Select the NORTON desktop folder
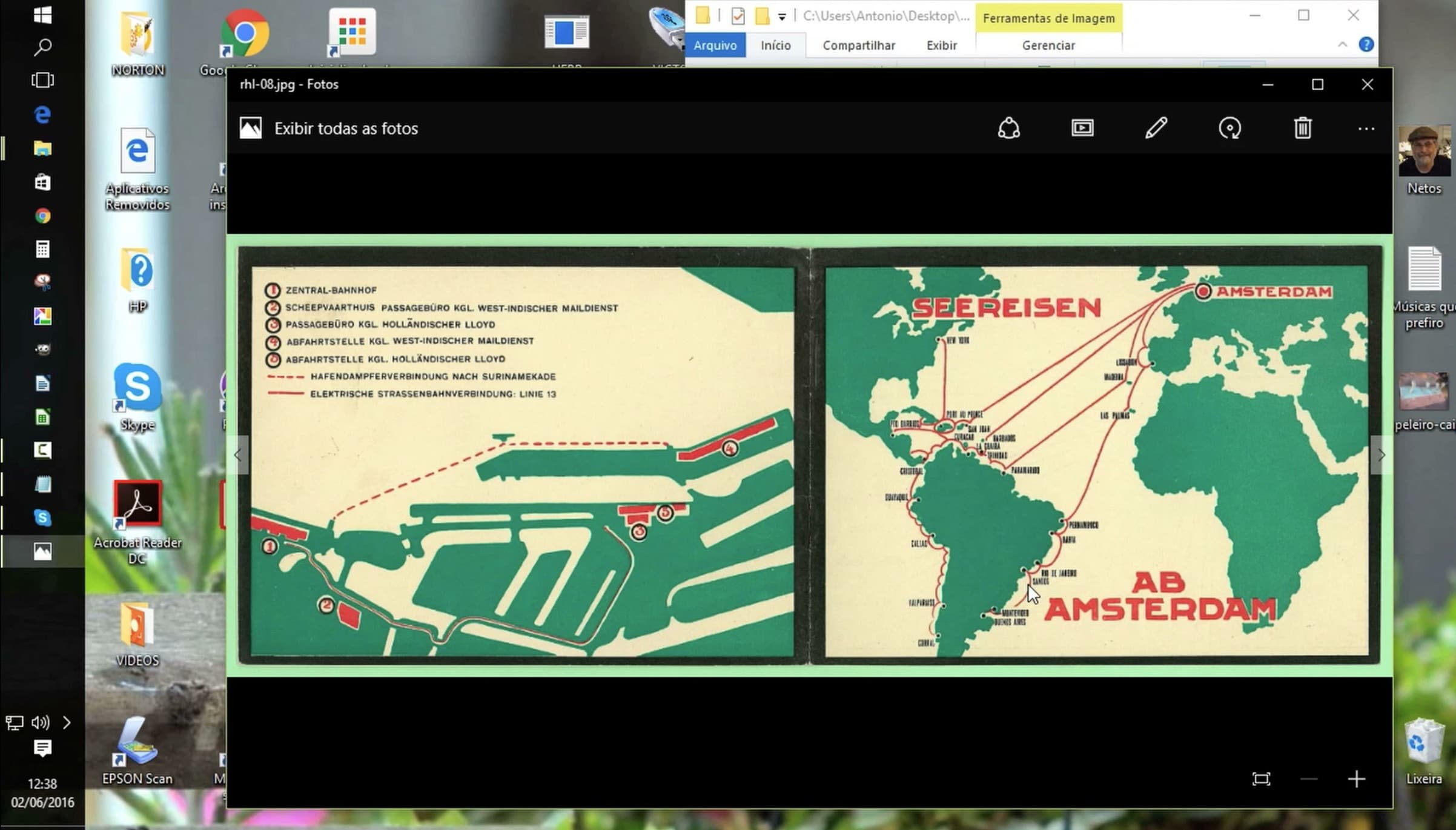Image resolution: width=1456 pixels, height=830 pixels. point(137,44)
